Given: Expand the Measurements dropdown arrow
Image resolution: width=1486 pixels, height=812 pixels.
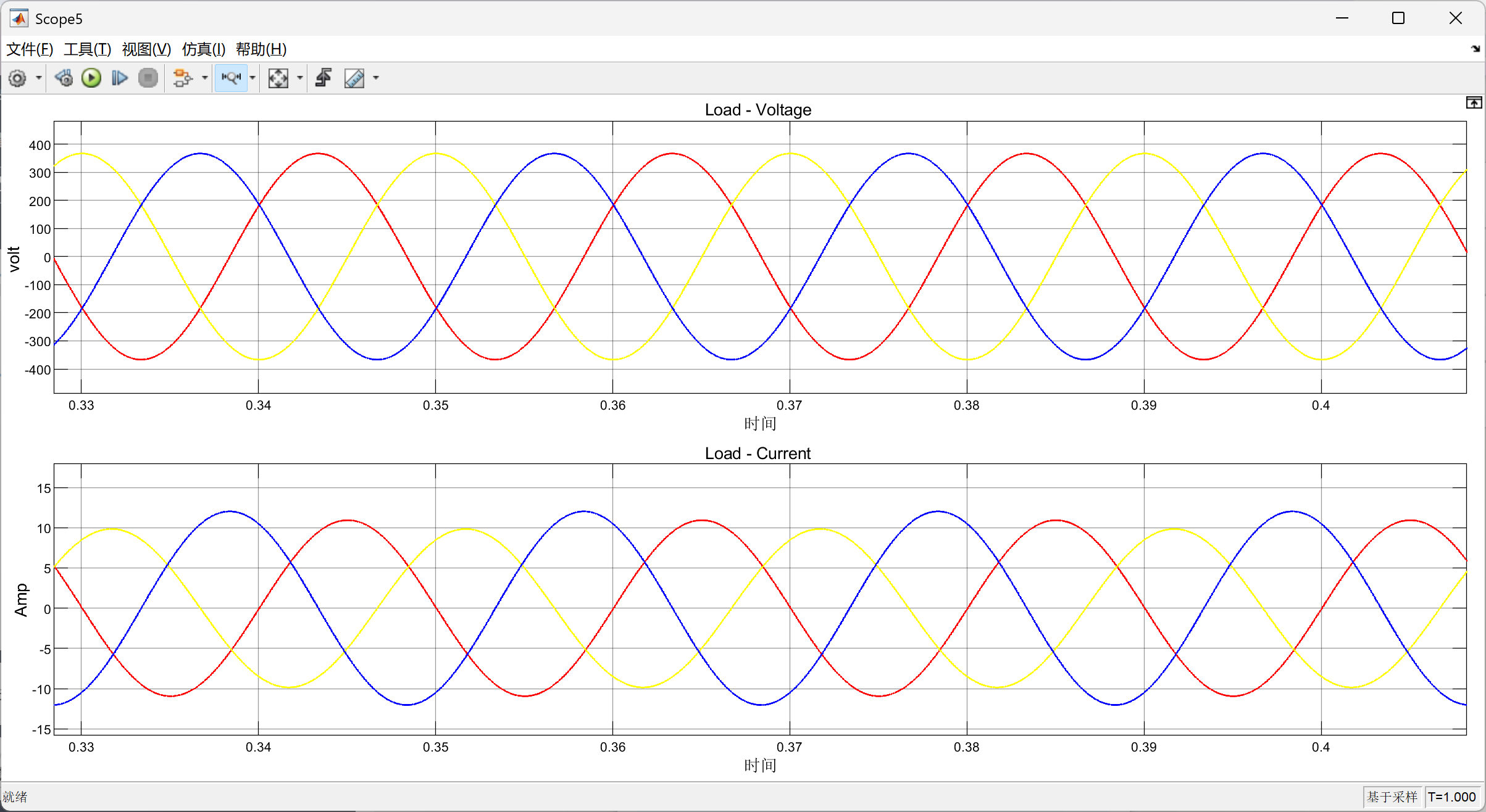Looking at the screenshot, I should pos(376,78).
